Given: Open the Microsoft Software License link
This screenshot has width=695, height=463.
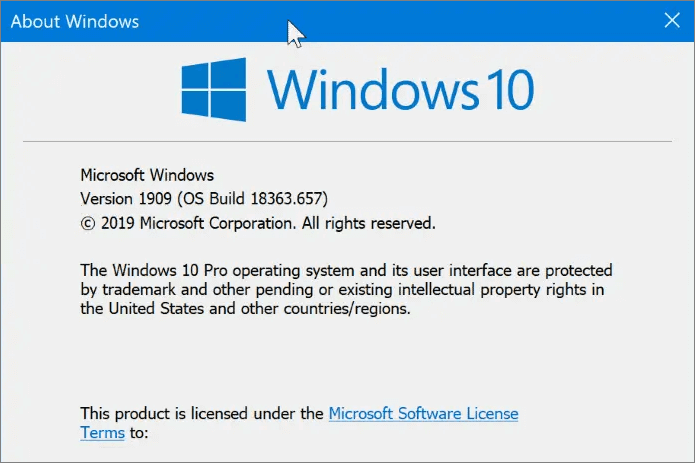Looking at the screenshot, I should point(423,413).
